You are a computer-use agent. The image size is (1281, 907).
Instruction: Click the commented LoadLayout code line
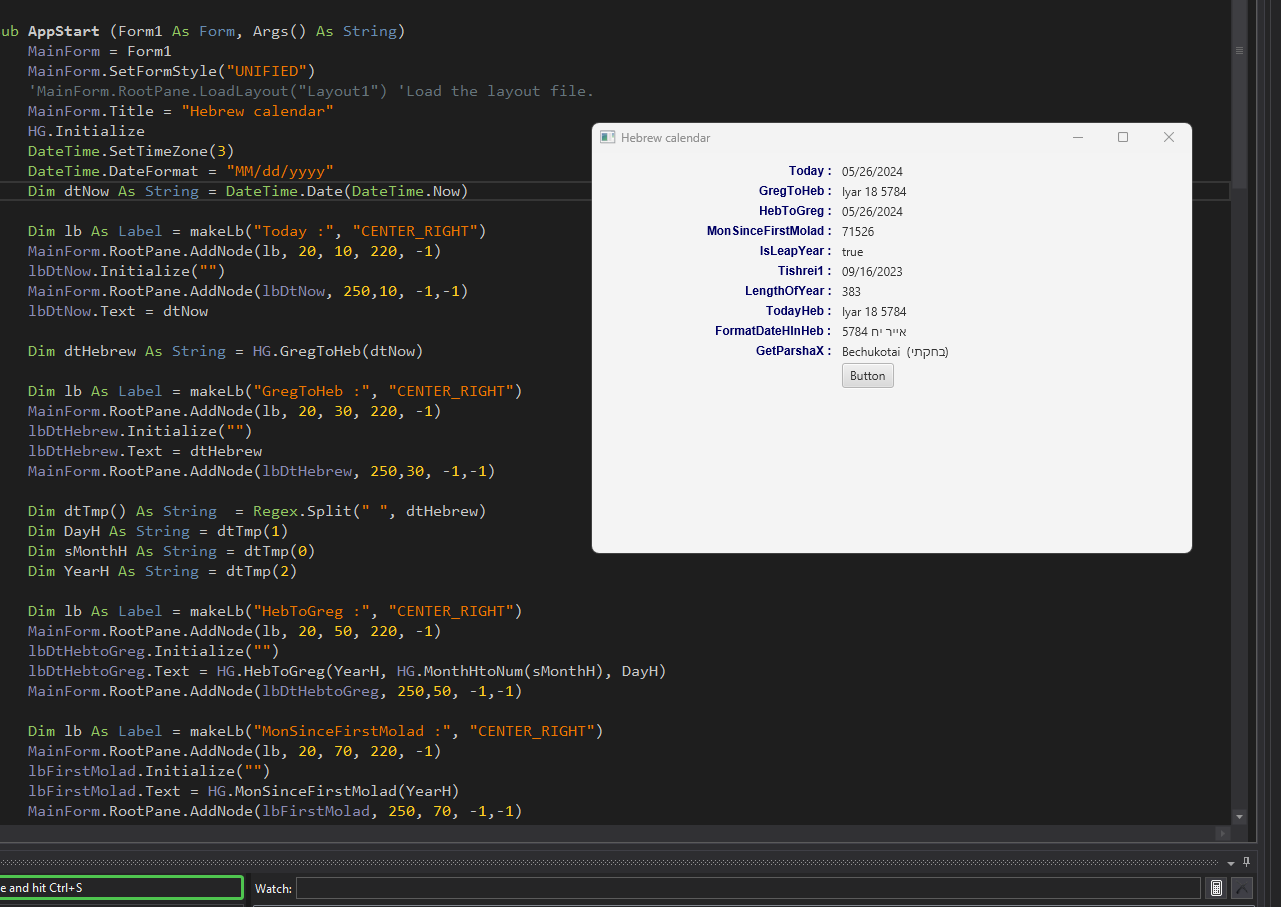311,91
